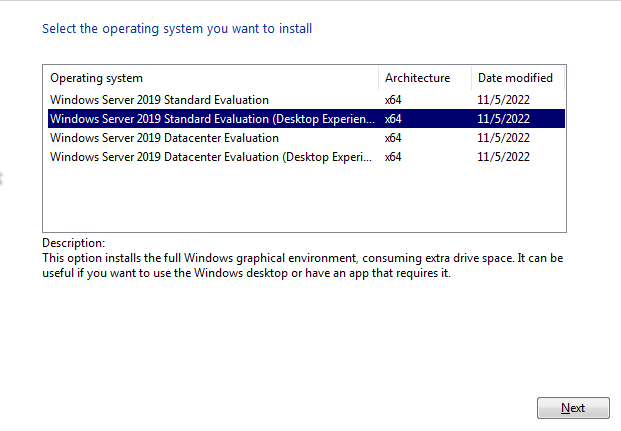
Task: Click the Architecture column header
Action: point(417,78)
